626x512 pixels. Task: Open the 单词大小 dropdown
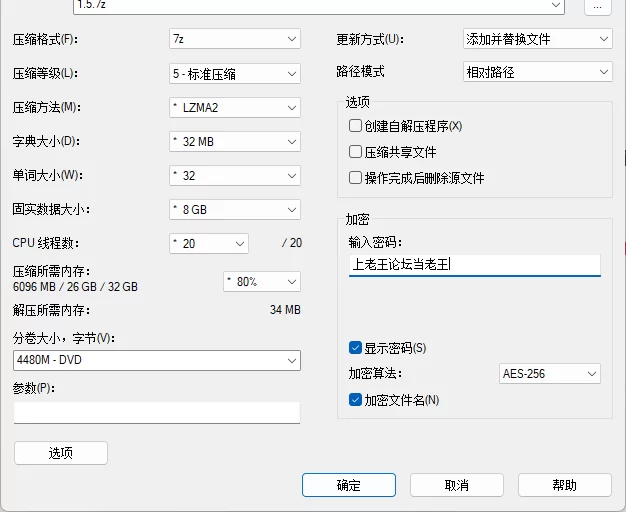coord(235,175)
